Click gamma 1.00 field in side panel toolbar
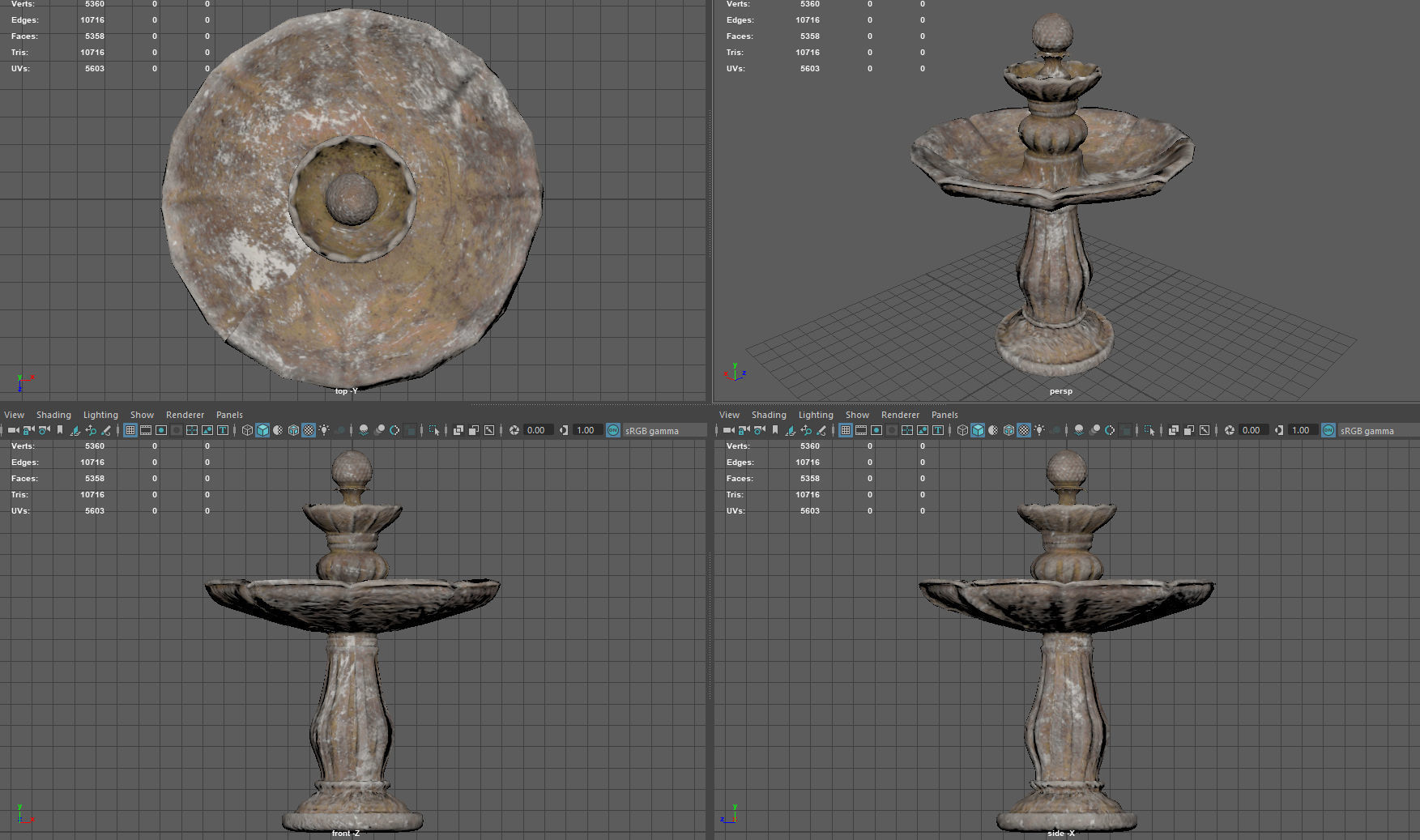Viewport: 1420px width, 840px height. point(1303,430)
